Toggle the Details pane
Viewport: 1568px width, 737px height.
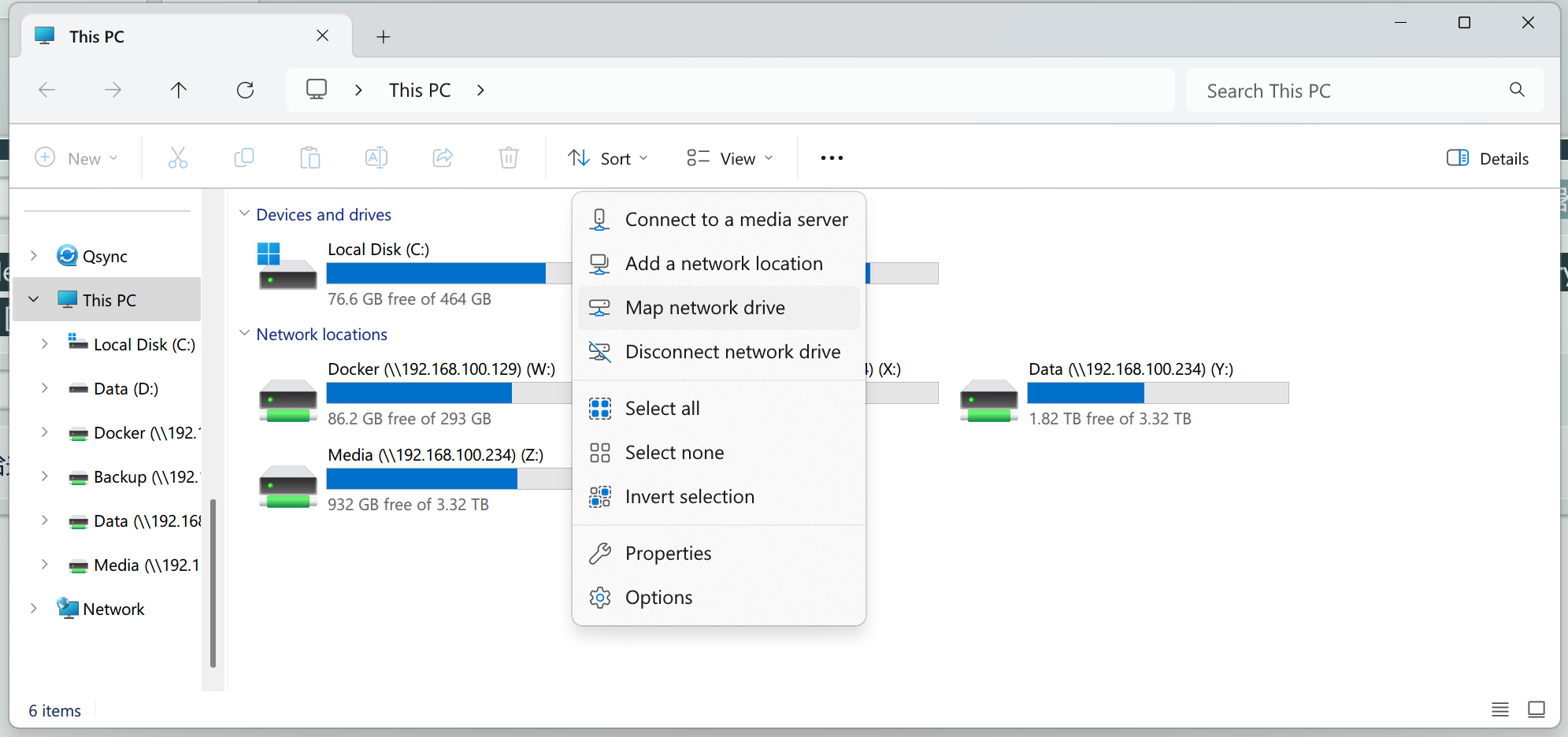[x=1488, y=158]
